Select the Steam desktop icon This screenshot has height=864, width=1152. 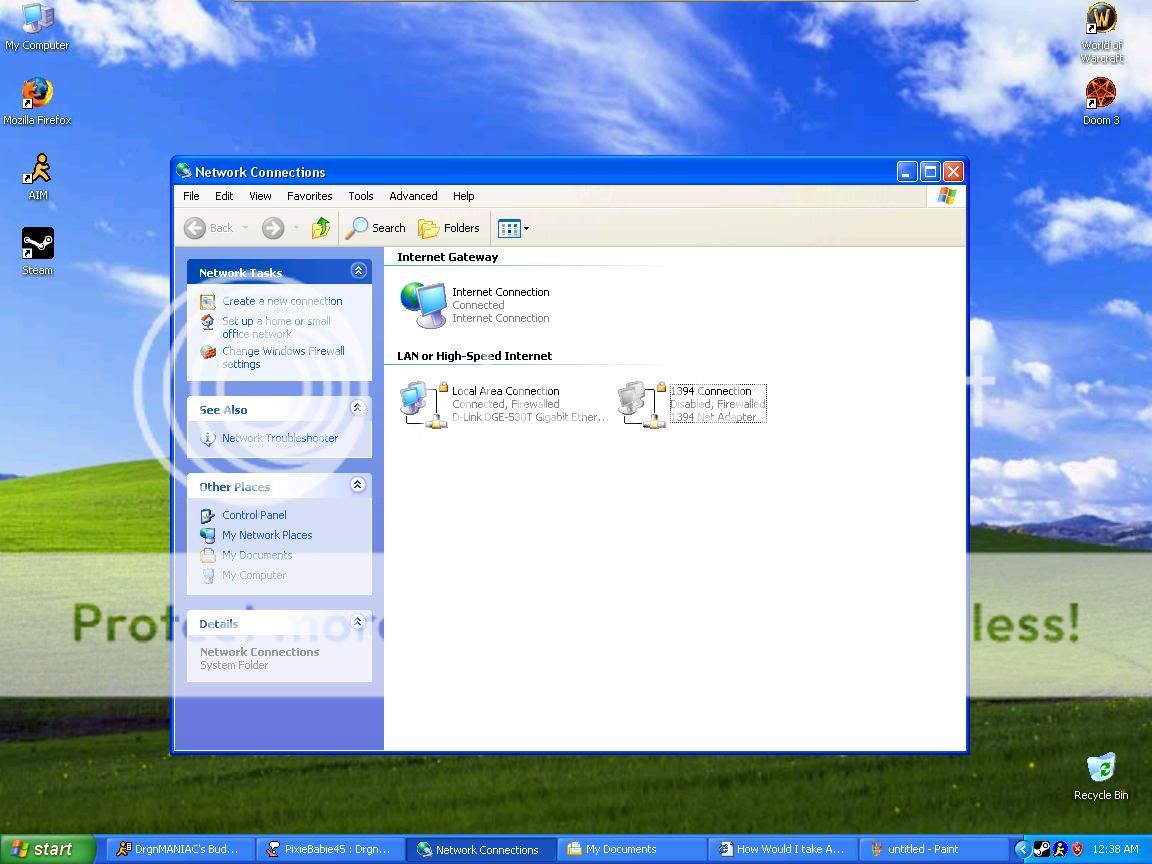[37, 251]
